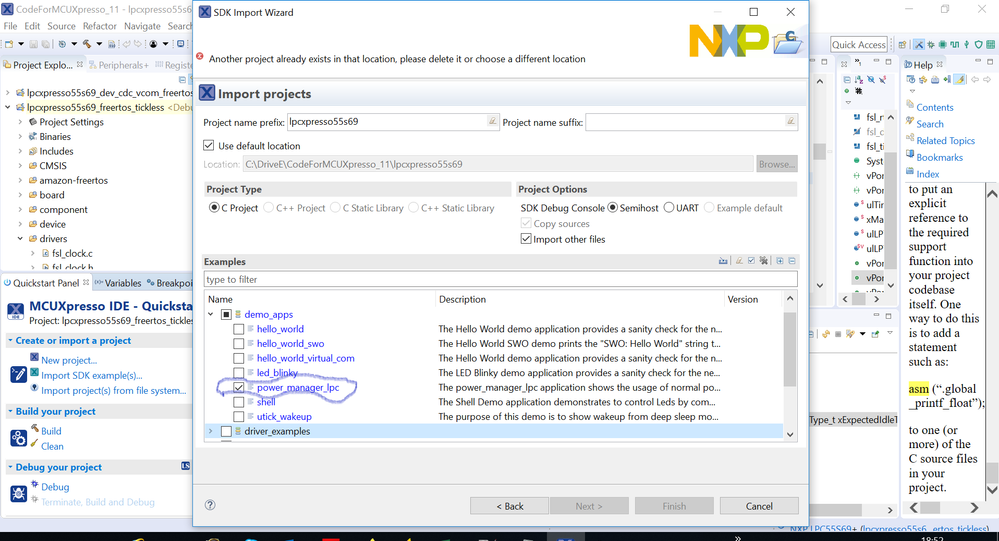Switch to the Develop perspective icon
The image size is (999, 541).
(919, 45)
